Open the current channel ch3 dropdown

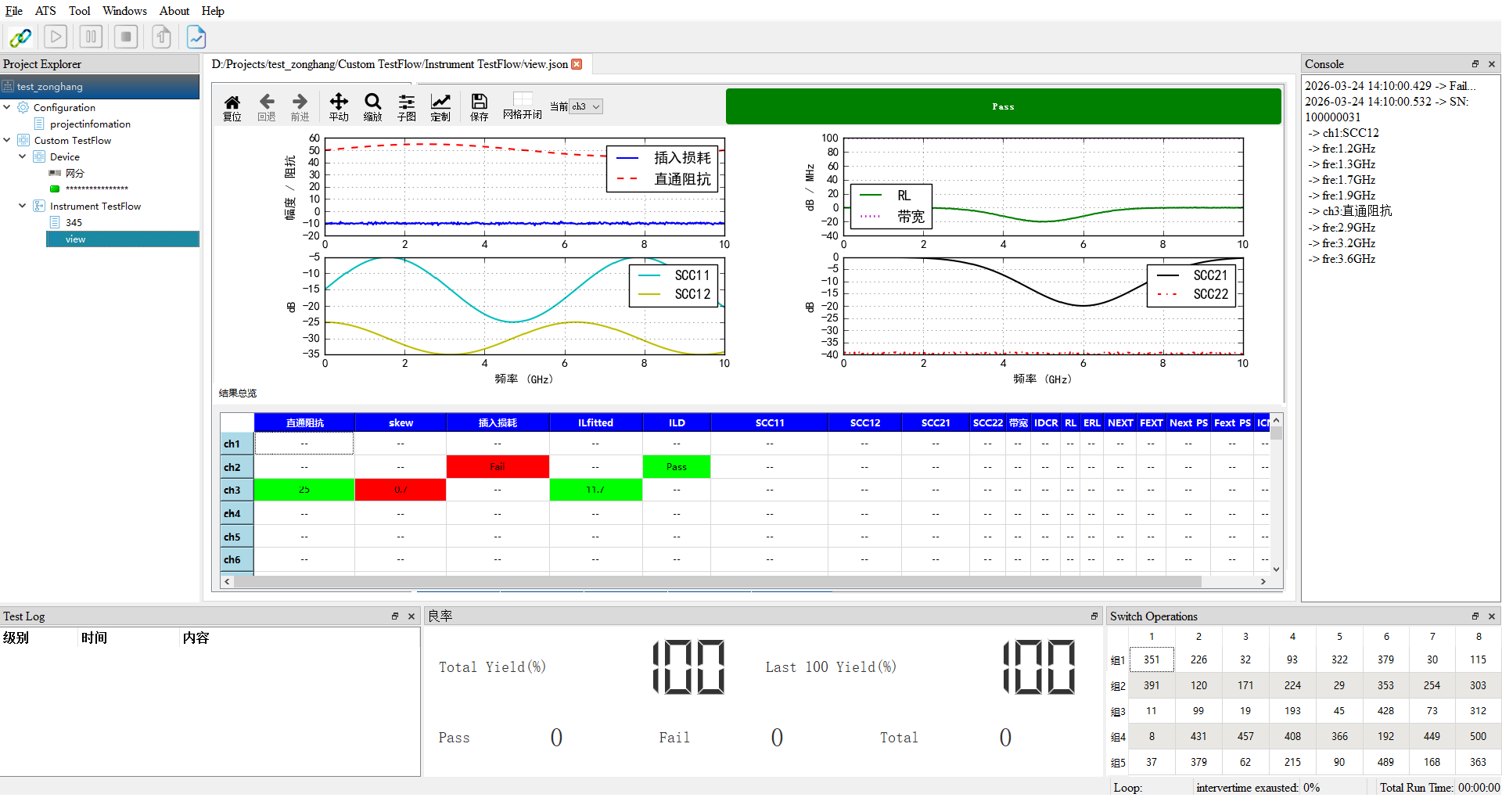(x=586, y=106)
